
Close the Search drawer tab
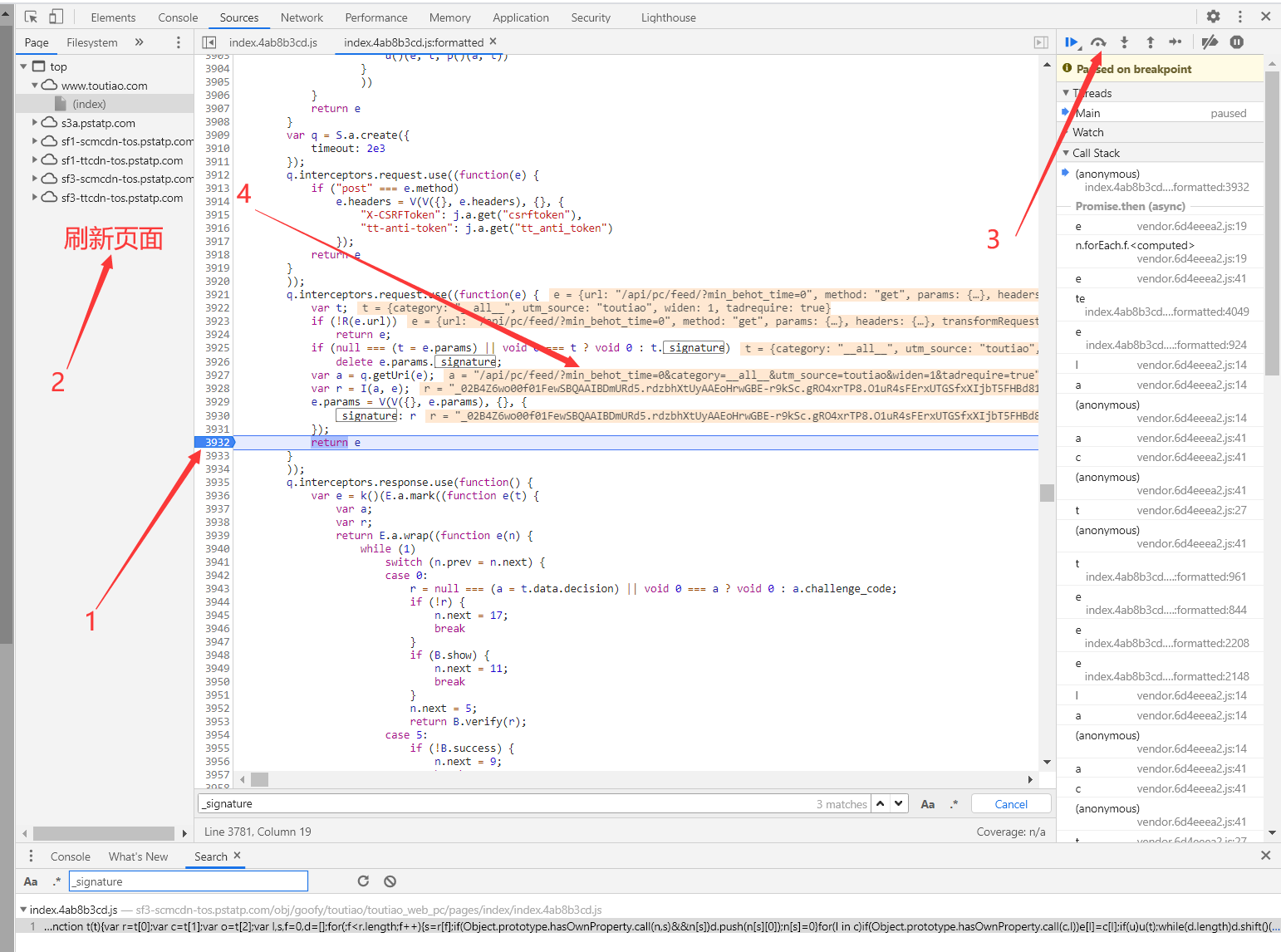[238, 856]
